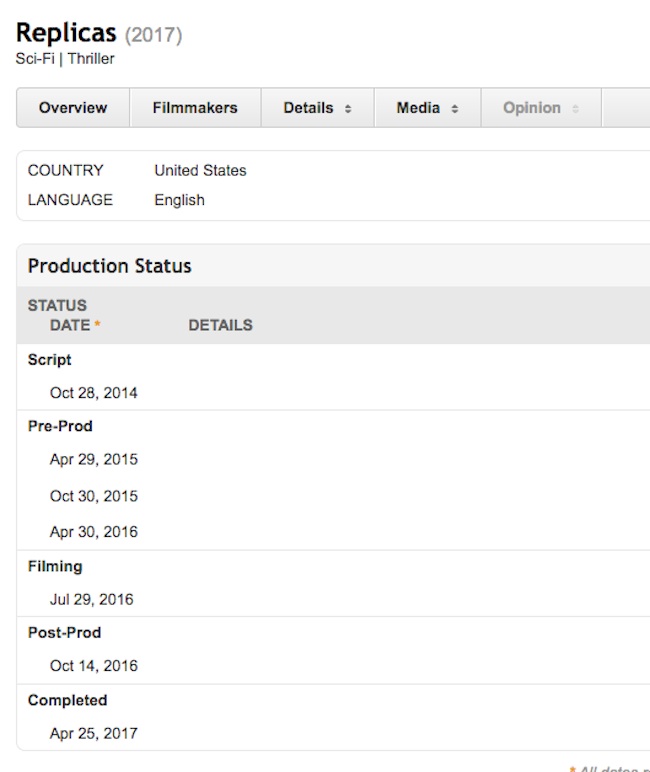Click the DETAILS column header
This screenshot has width=650, height=772.
coord(220,325)
